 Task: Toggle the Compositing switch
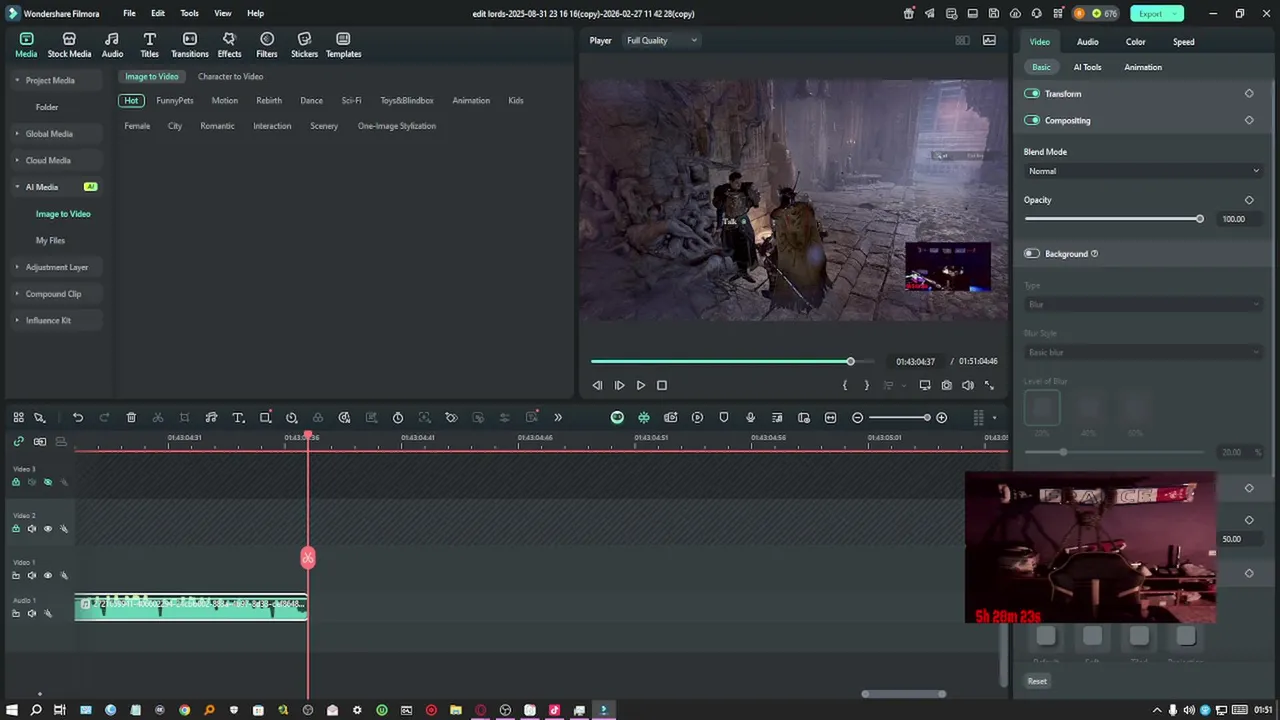[x=1032, y=120]
